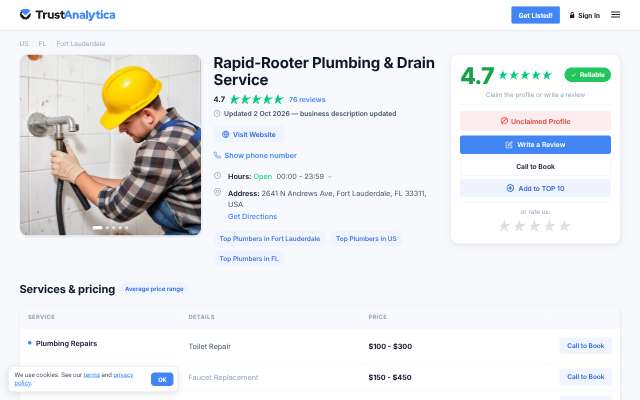This screenshot has width=640, height=400.
Task: Click the location pin icon beside Address
Action: [x=218, y=192]
